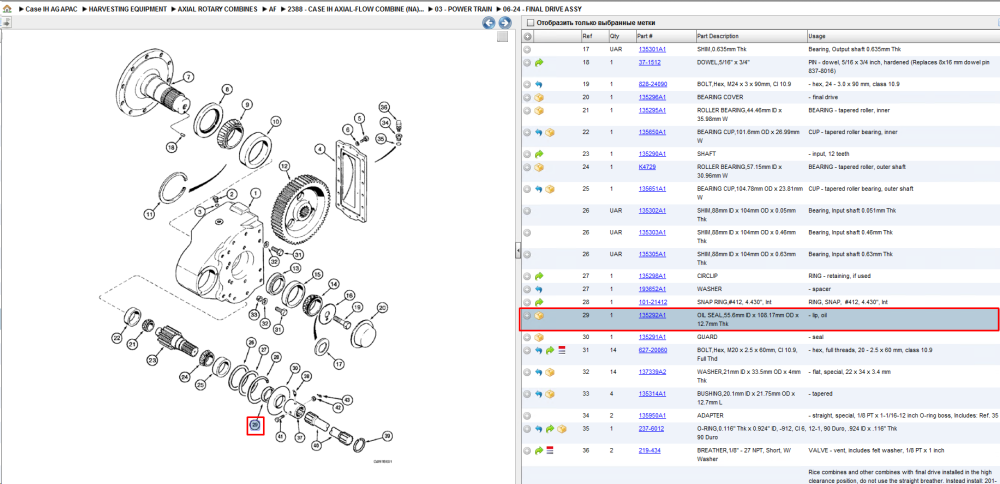1000x484 pixels.
Task: Open part link 135292A1
Action: (652, 315)
